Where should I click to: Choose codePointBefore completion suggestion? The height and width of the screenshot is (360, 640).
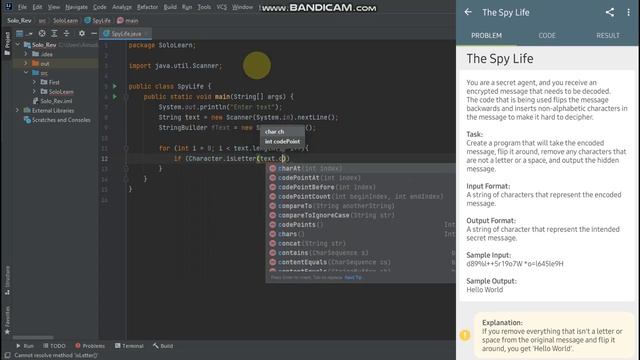360,187
